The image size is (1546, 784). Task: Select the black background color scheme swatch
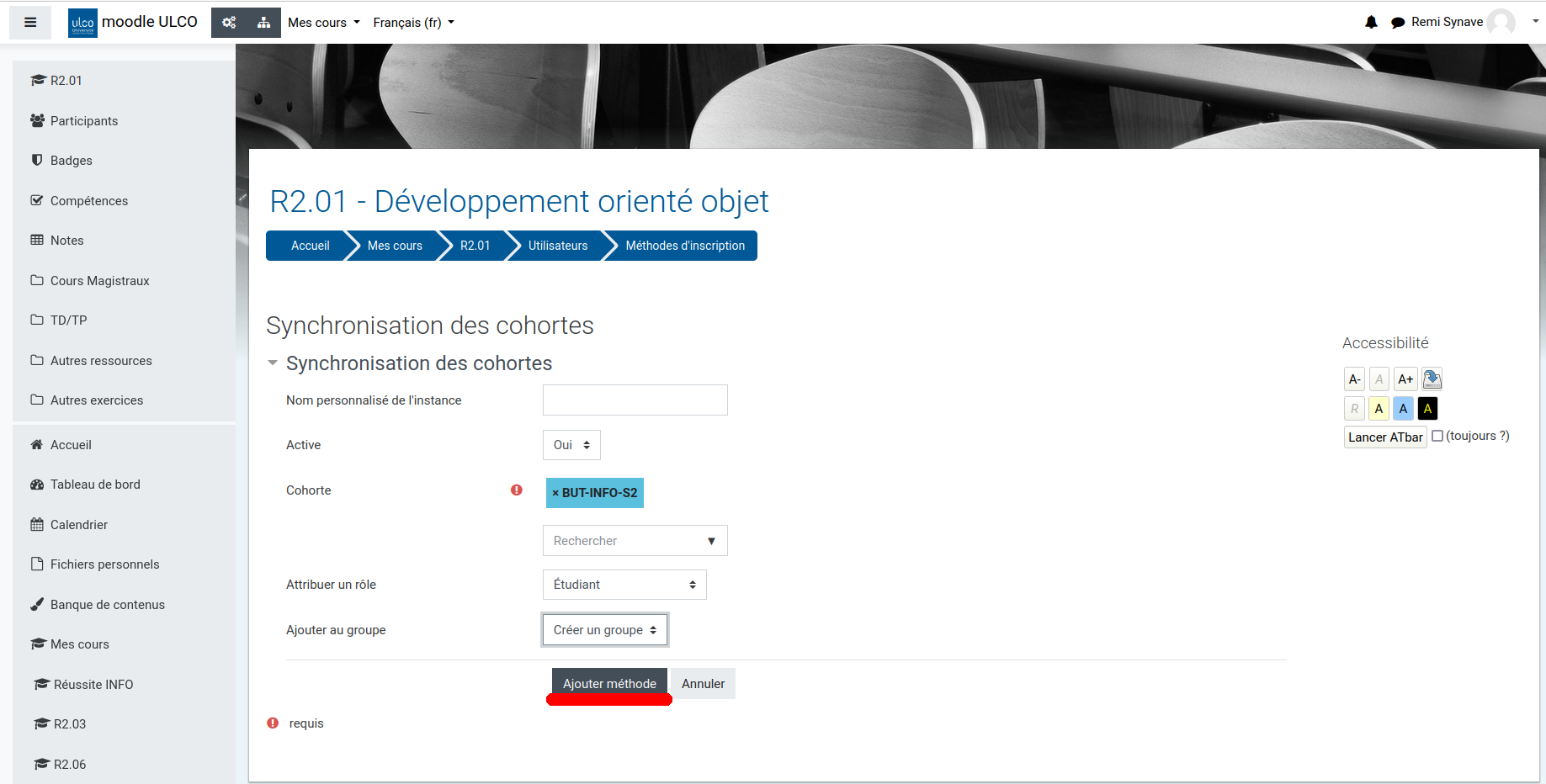(1427, 409)
